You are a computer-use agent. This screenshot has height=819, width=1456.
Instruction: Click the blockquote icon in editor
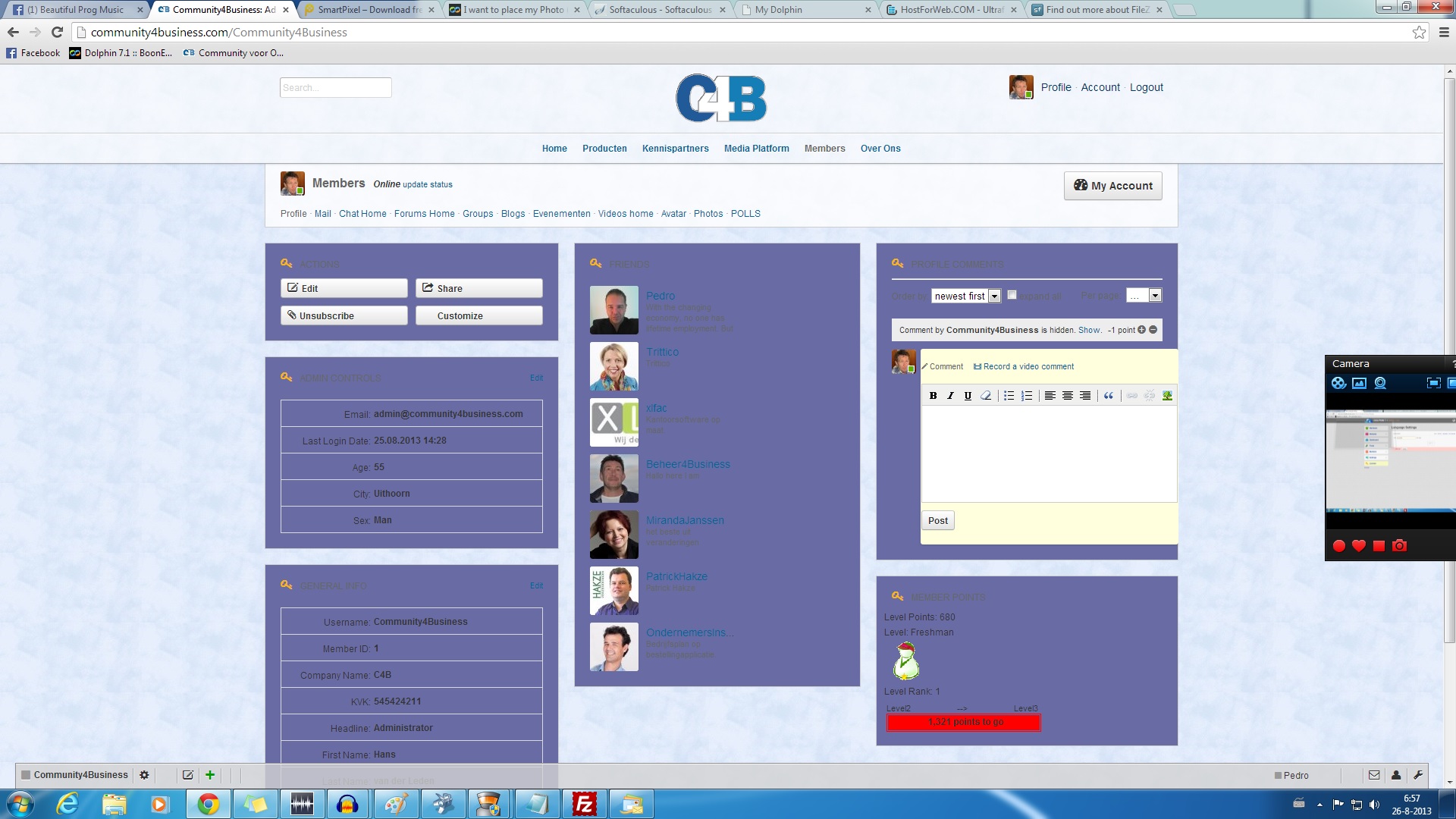tap(1109, 396)
